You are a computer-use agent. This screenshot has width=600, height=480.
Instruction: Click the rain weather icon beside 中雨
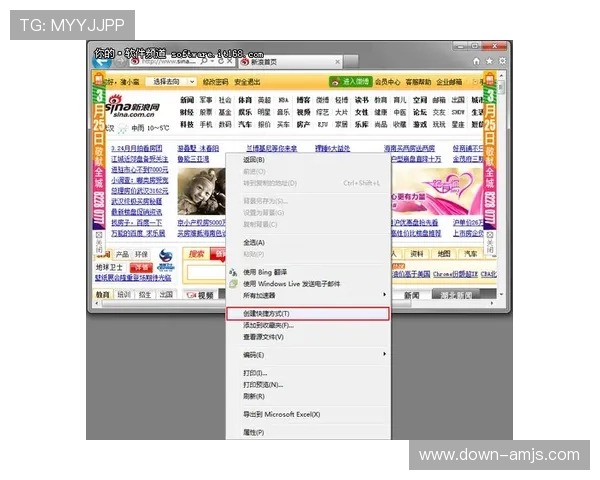[x=122, y=128]
